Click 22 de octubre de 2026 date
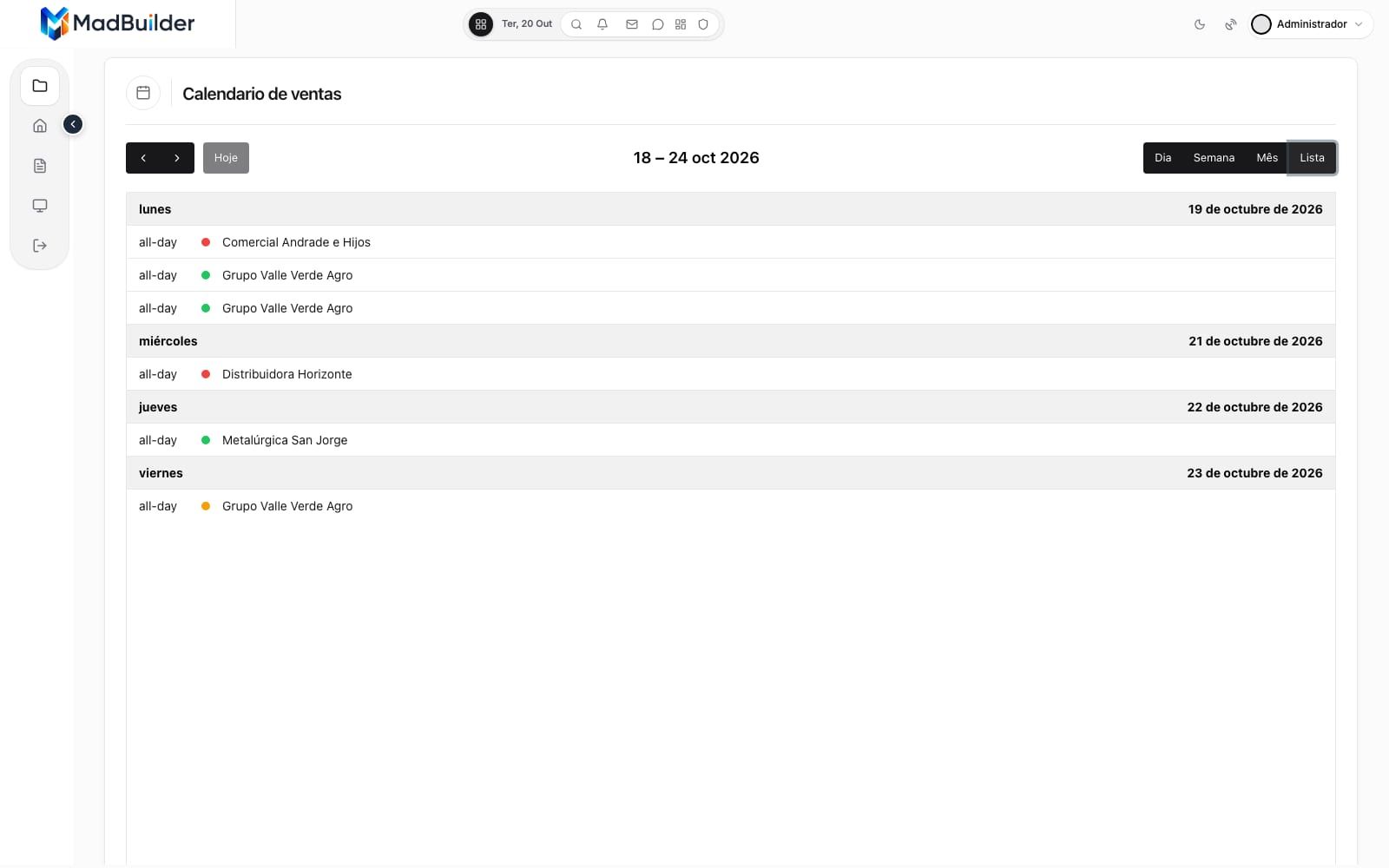The image size is (1389, 868). point(1254,407)
